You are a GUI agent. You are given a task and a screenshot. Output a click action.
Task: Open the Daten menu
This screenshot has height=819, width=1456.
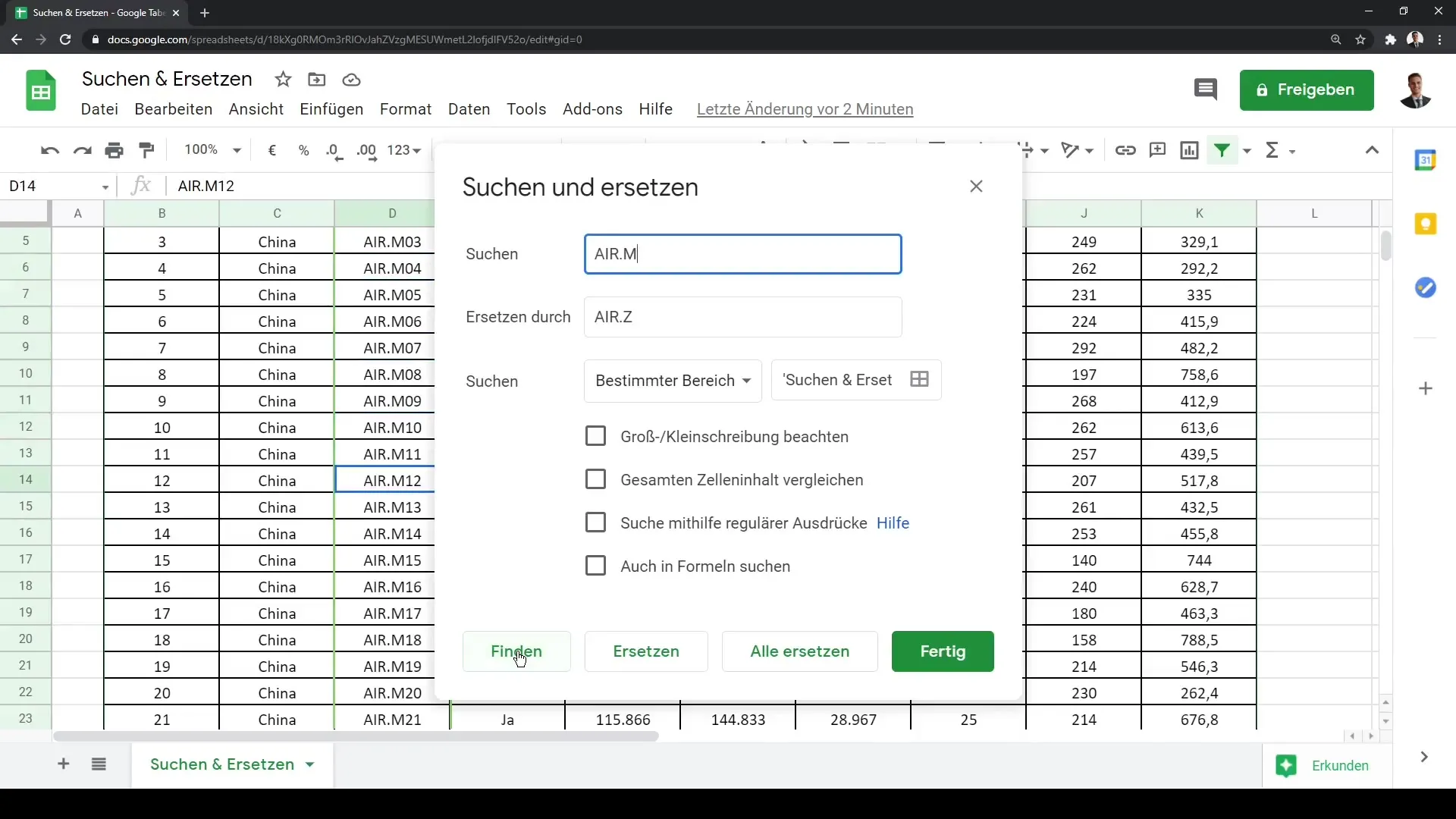pyautogui.click(x=469, y=109)
